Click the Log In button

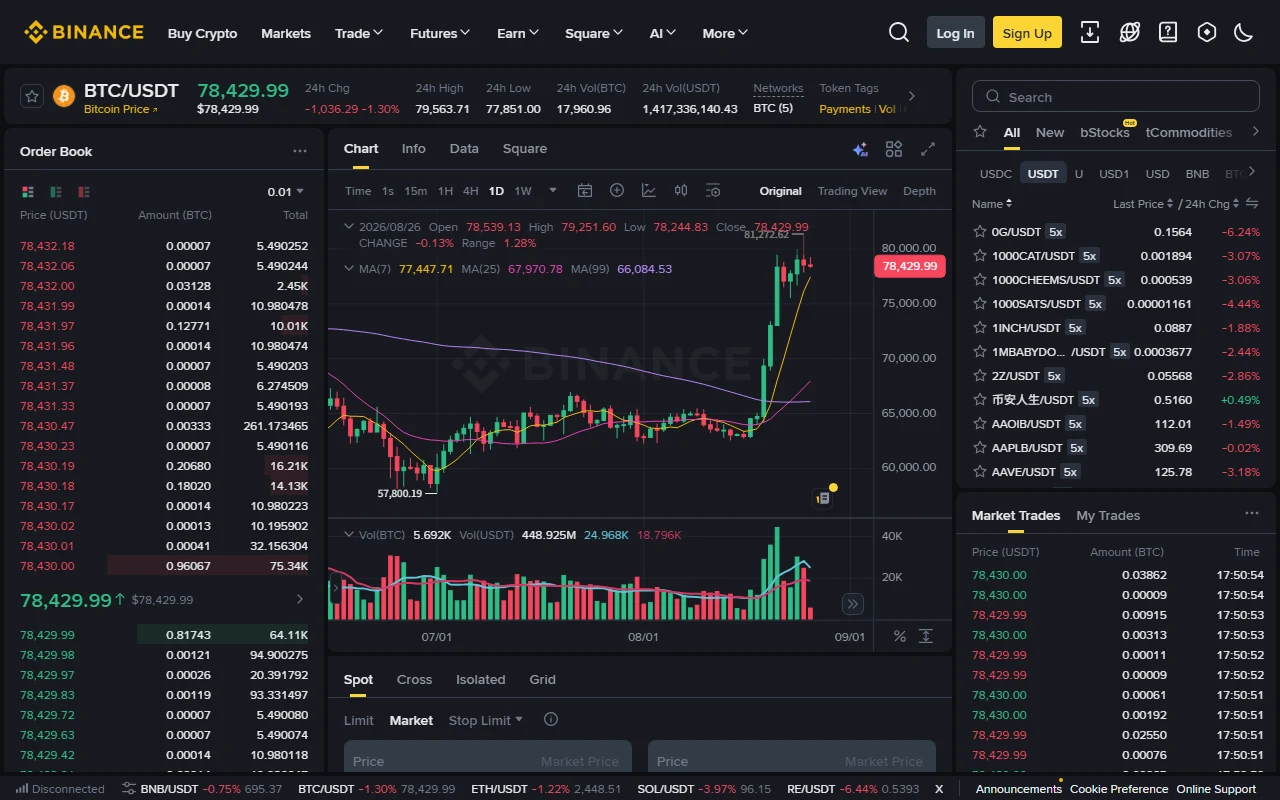click(x=955, y=33)
